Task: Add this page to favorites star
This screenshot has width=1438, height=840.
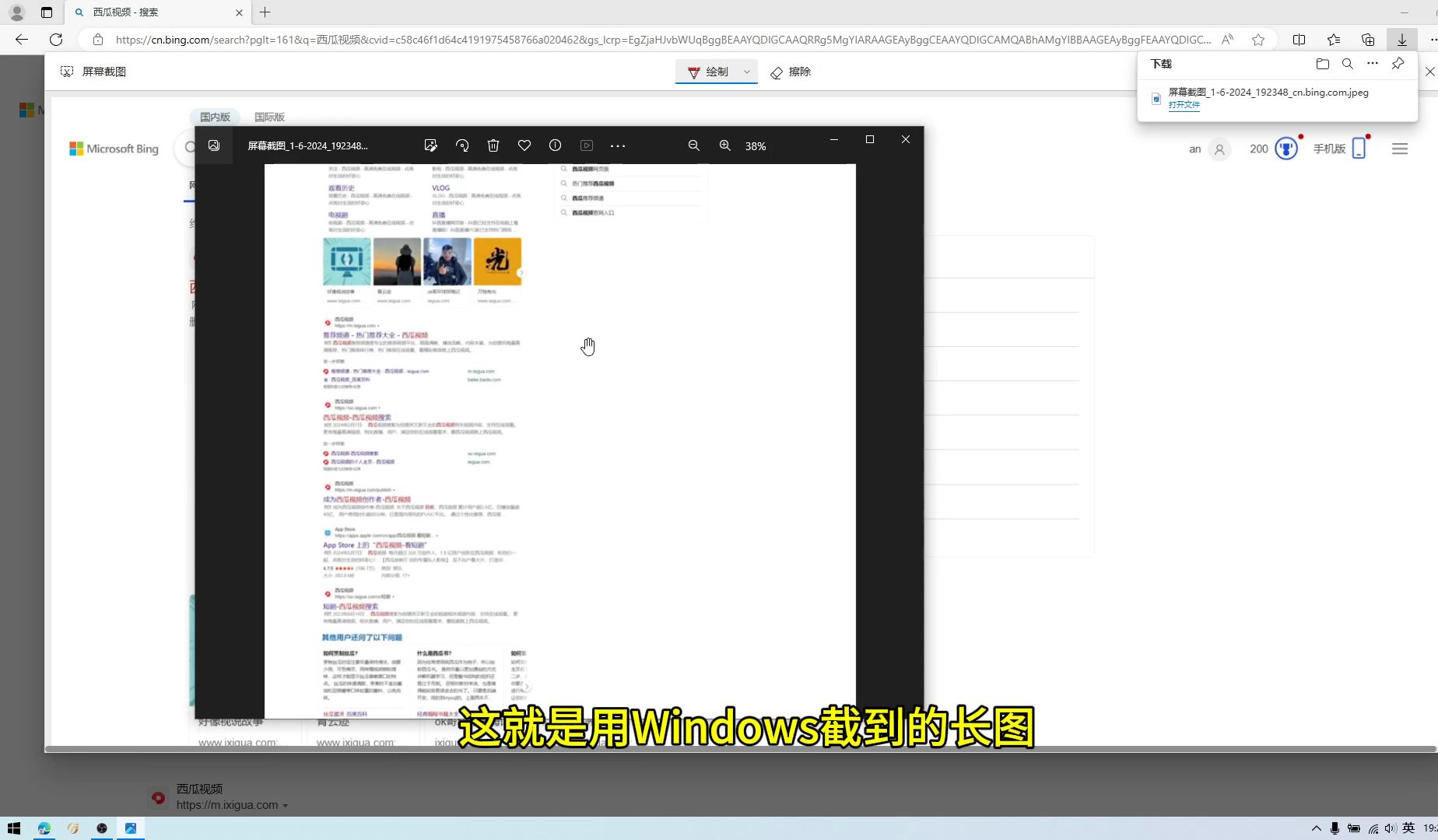Action: (1258, 40)
